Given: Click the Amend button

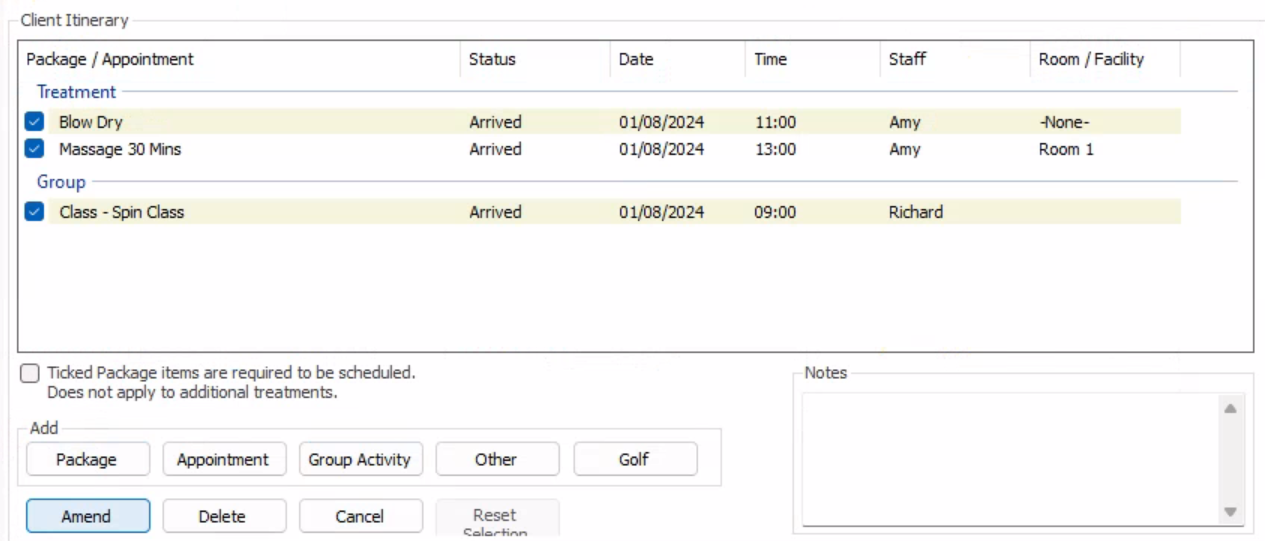Looking at the screenshot, I should (88, 517).
